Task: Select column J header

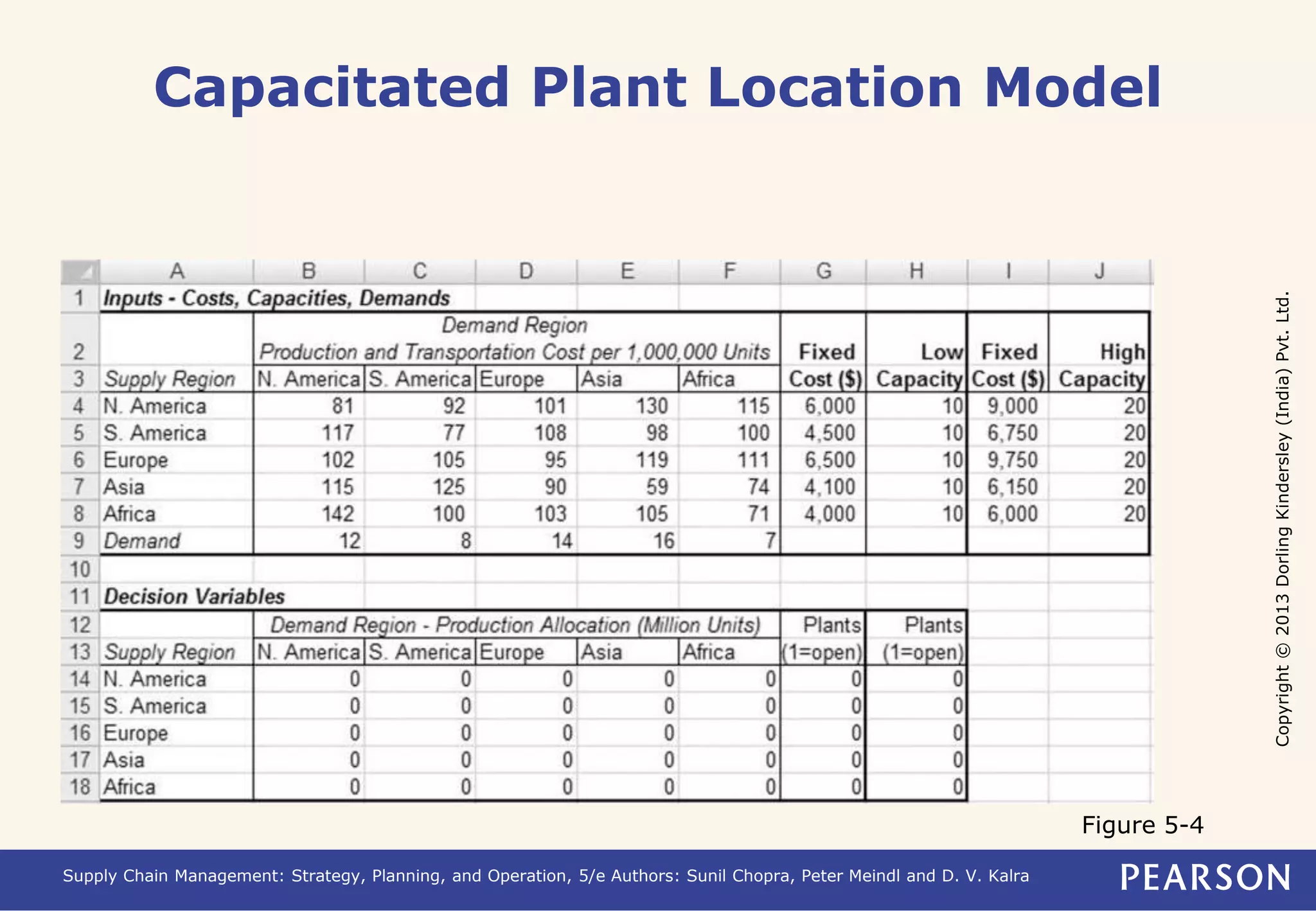Action: [x=1099, y=271]
